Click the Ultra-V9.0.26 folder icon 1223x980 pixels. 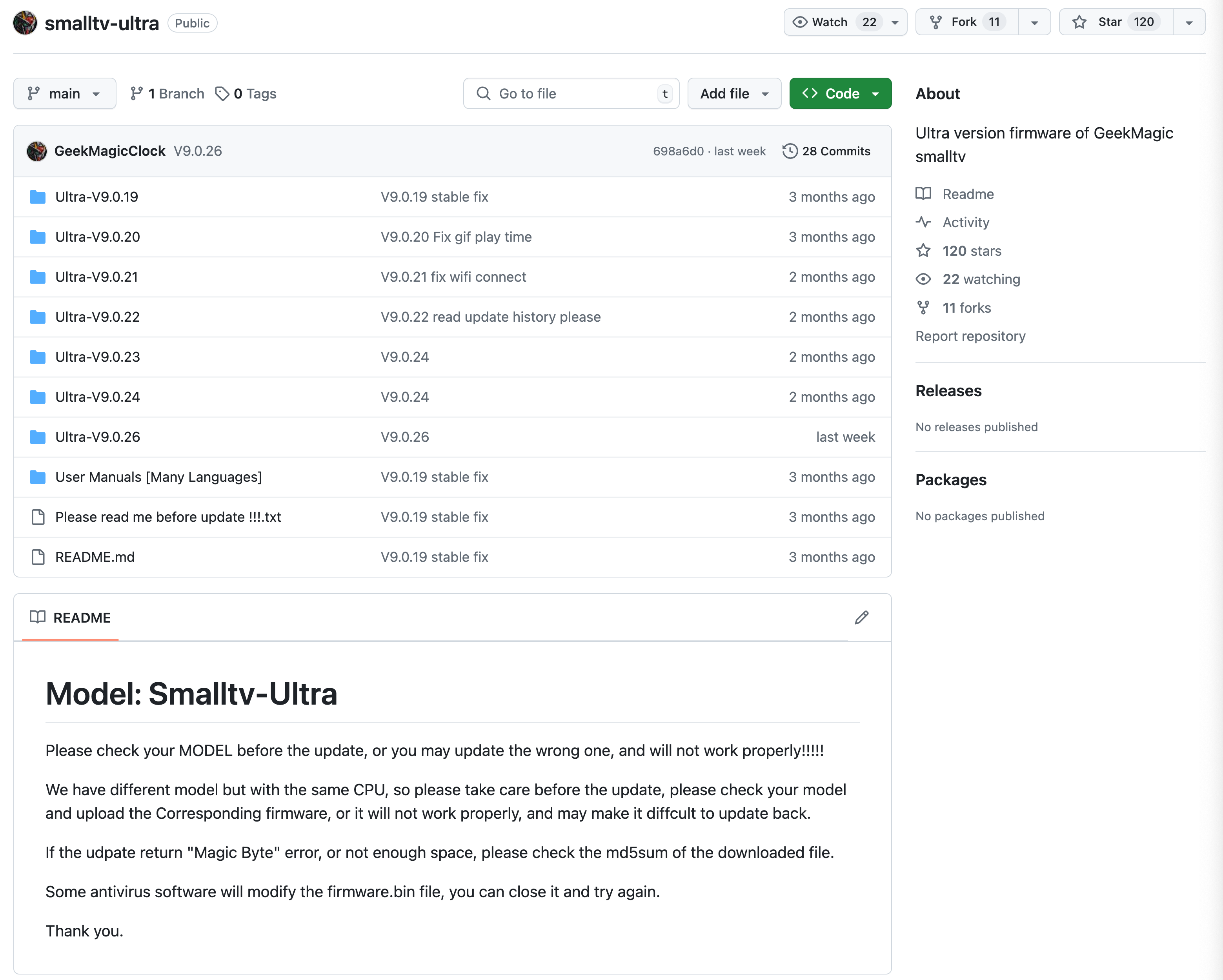(37, 437)
